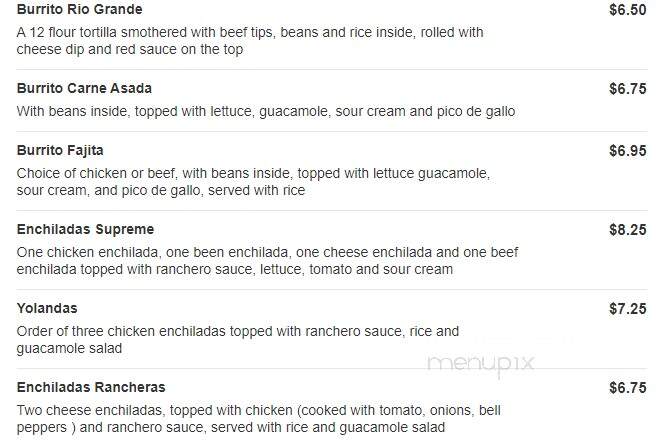The height and width of the screenshot is (446, 660).
Task: Click the Burrito Fajita description text
Action: pos(253,182)
